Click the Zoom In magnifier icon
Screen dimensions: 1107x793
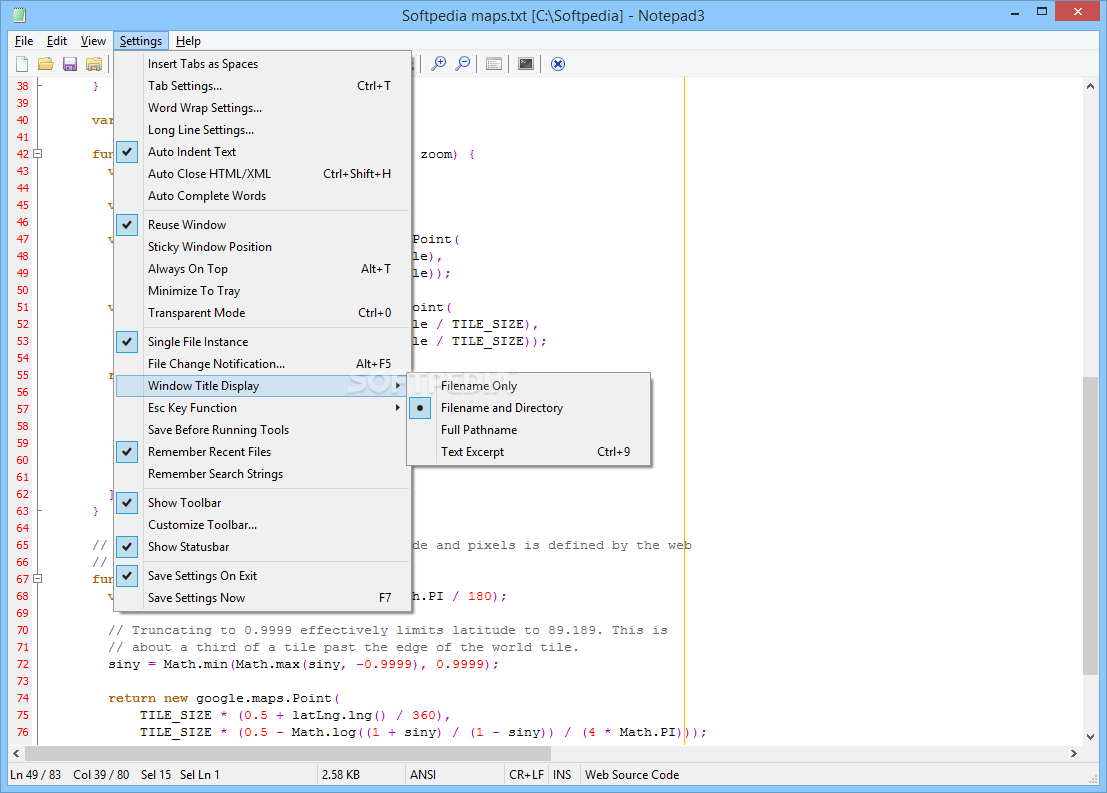point(438,64)
